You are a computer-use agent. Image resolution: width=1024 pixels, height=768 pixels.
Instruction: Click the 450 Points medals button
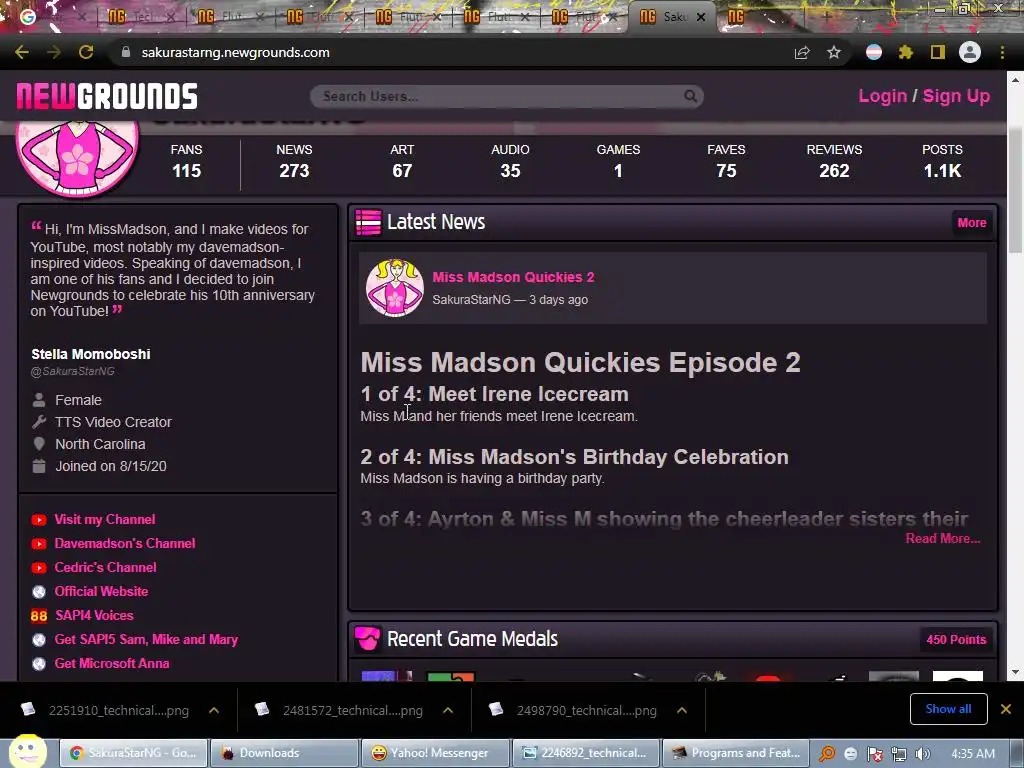[956, 639]
